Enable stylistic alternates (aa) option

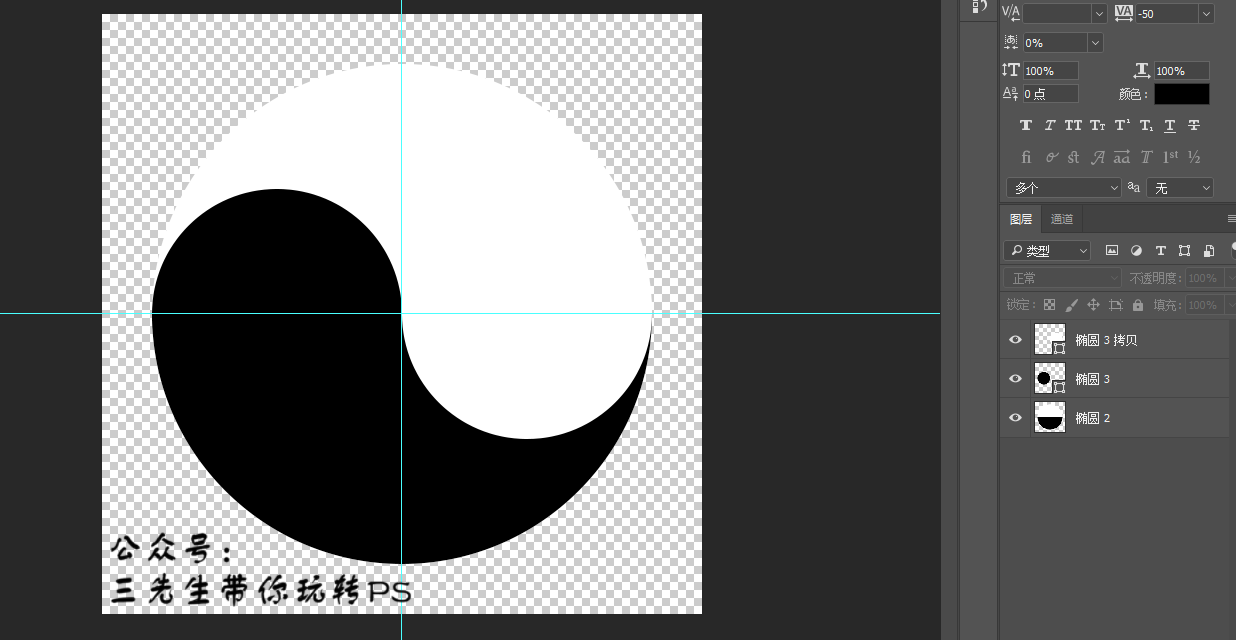(x=1122, y=158)
